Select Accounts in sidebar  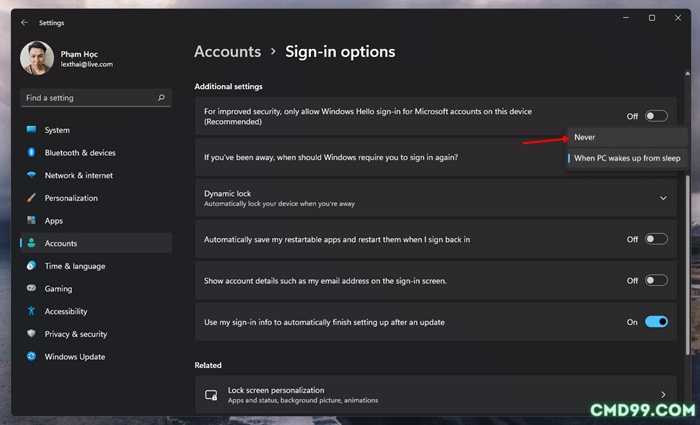coord(96,243)
